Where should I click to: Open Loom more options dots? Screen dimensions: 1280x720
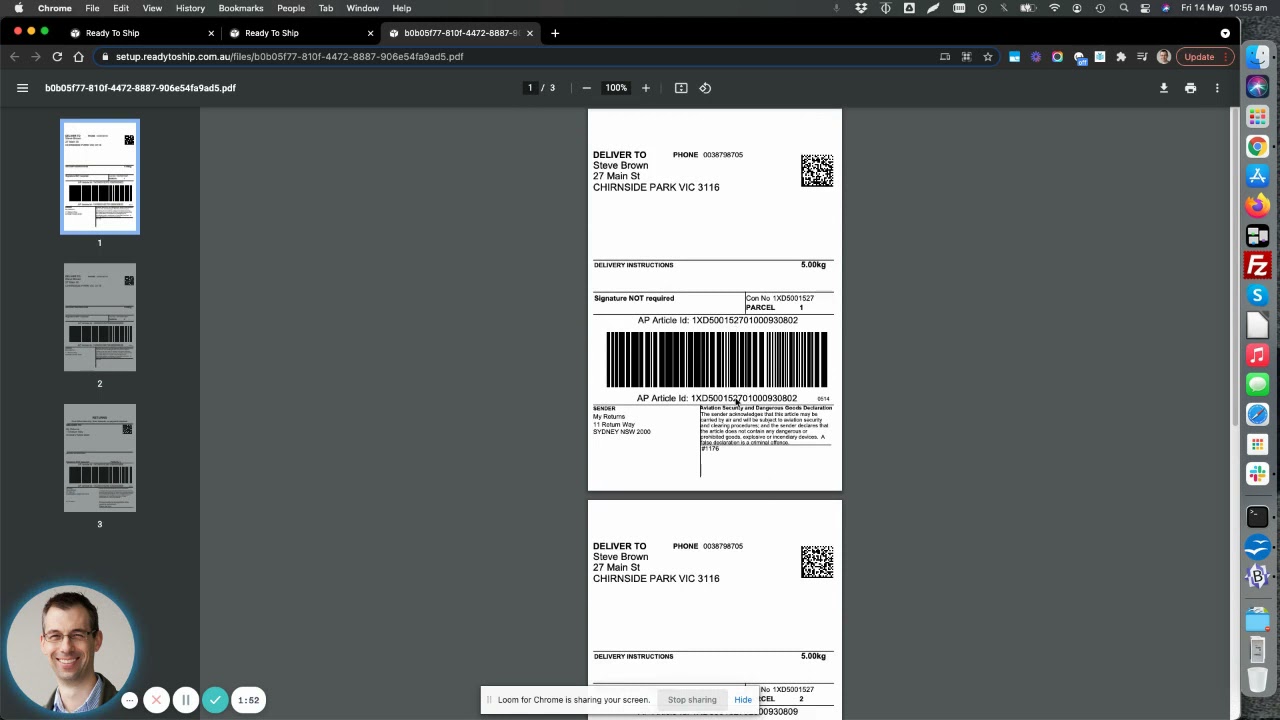tap(129, 700)
